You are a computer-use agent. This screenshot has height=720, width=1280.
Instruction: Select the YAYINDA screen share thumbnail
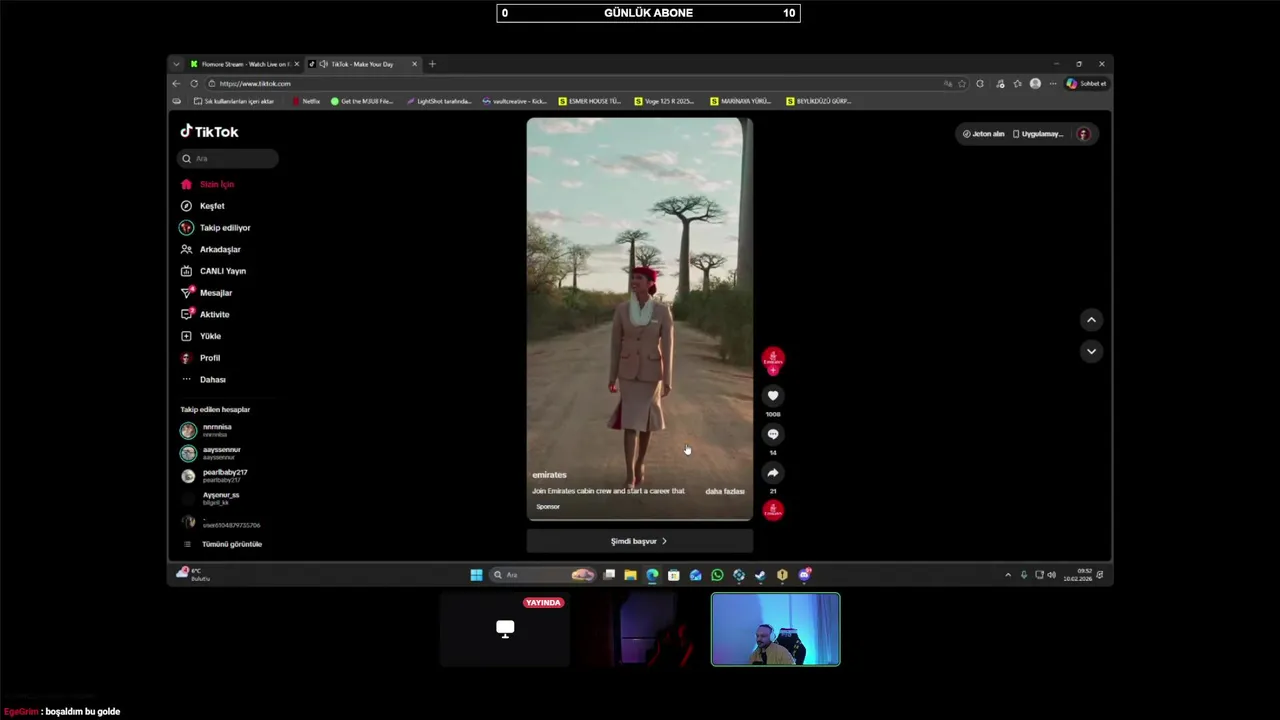pyautogui.click(x=505, y=629)
